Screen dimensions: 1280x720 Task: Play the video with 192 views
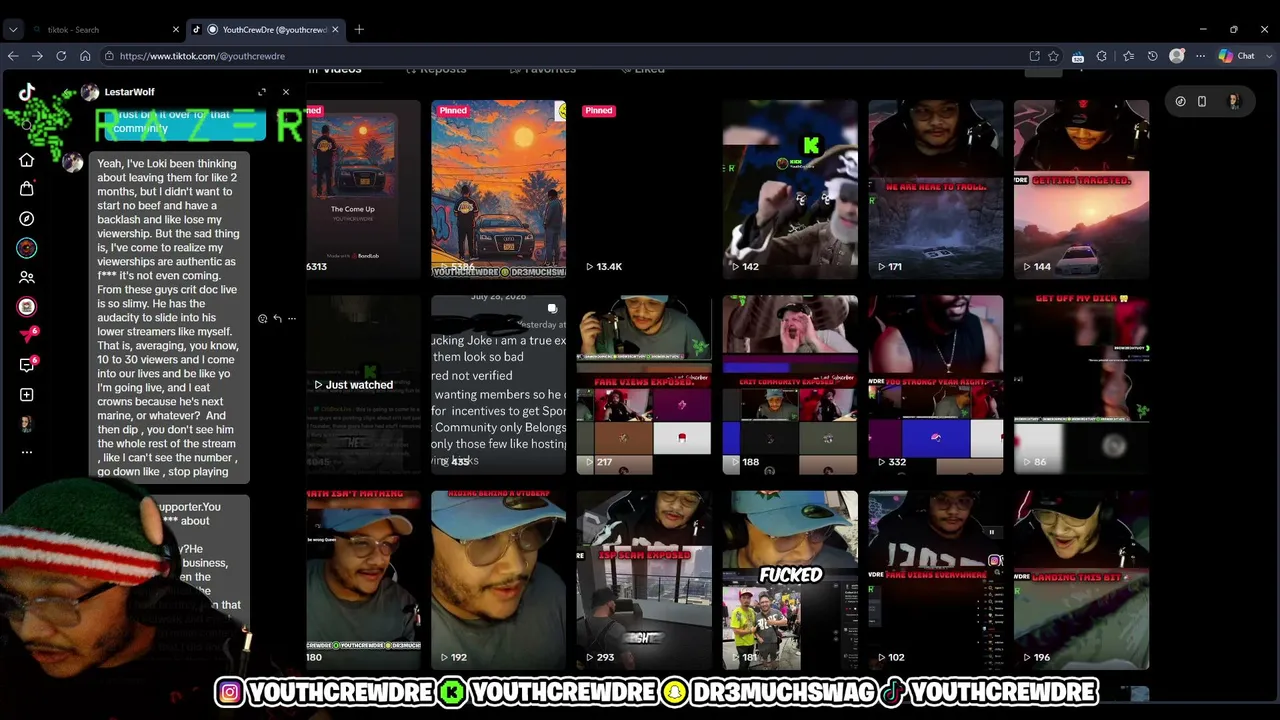(x=498, y=579)
